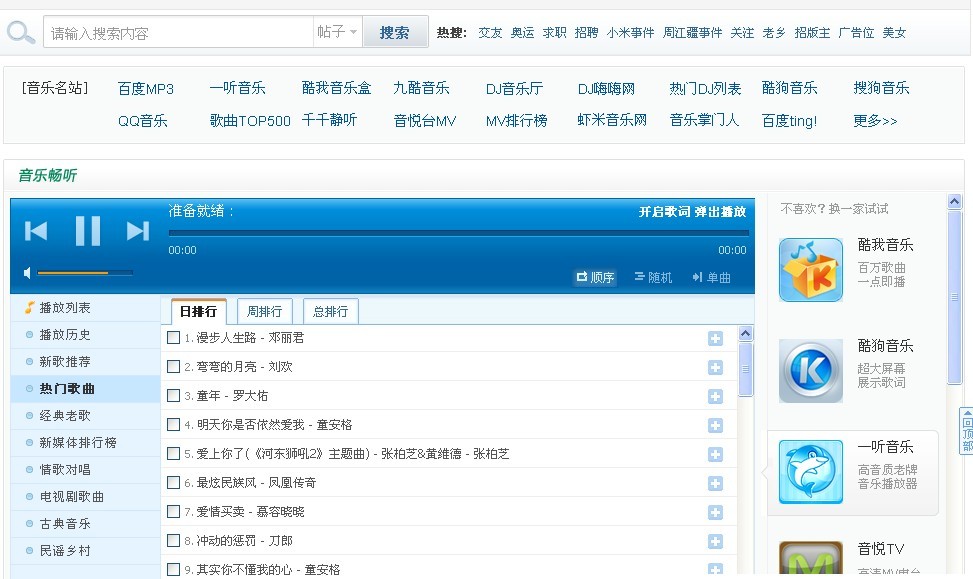Select 单曲 single-track repeat mode
The width and height of the screenshot is (973, 579).
[x=712, y=277]
